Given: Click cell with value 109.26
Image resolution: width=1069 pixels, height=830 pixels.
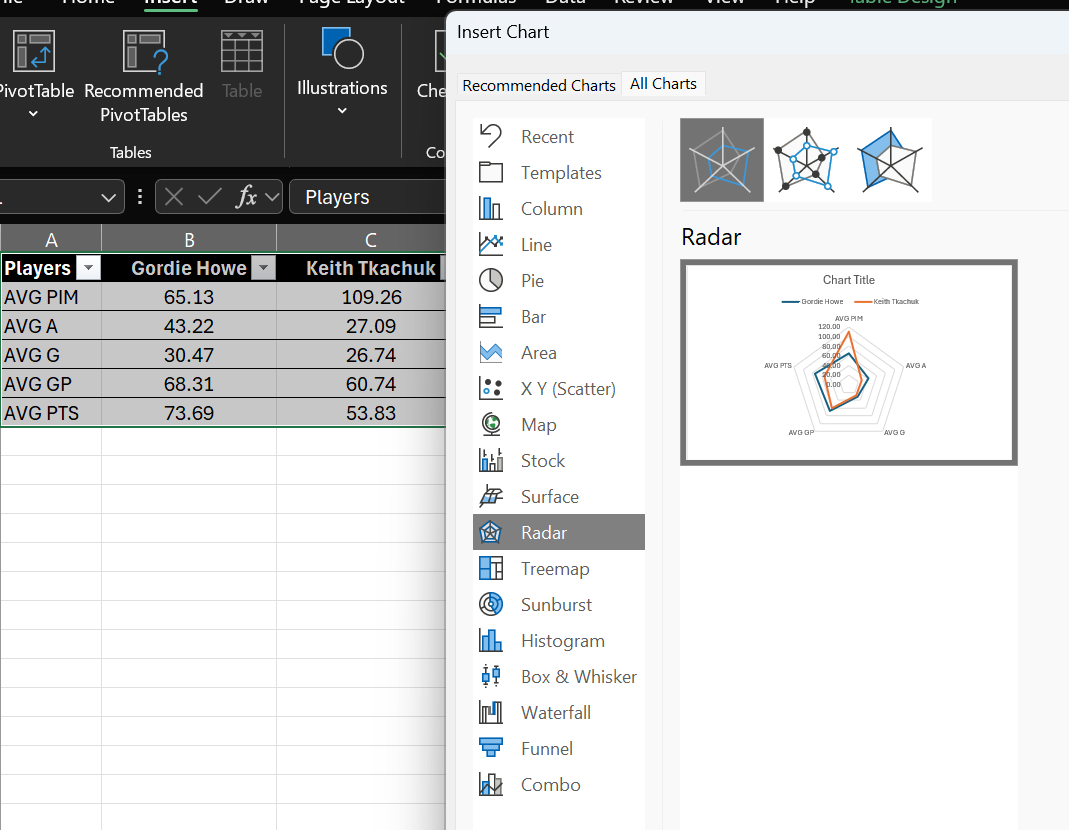Looking at the screenshot, I should [x=361, y=297].
